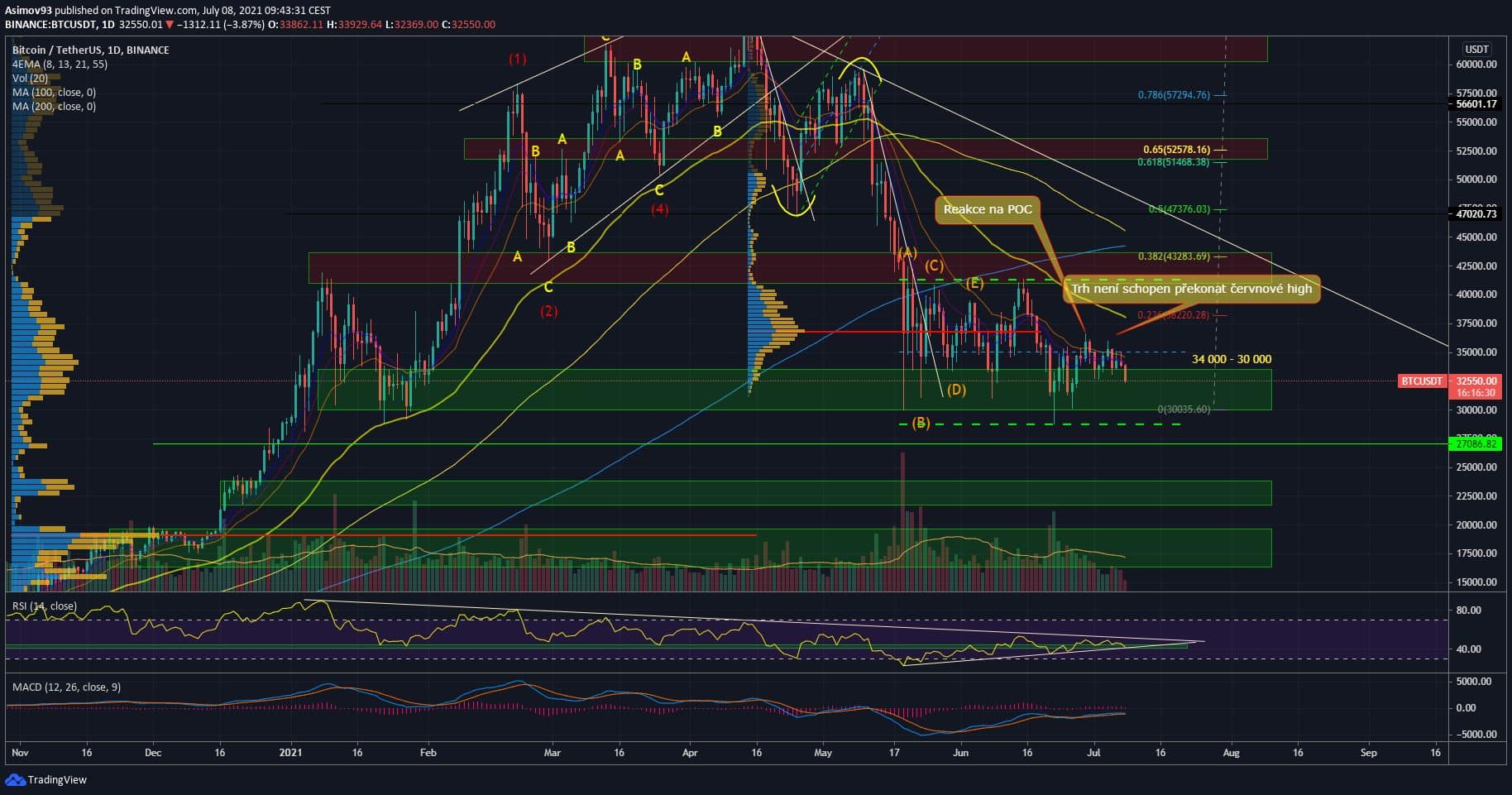Click the USDT currency label

(1476, 50)
